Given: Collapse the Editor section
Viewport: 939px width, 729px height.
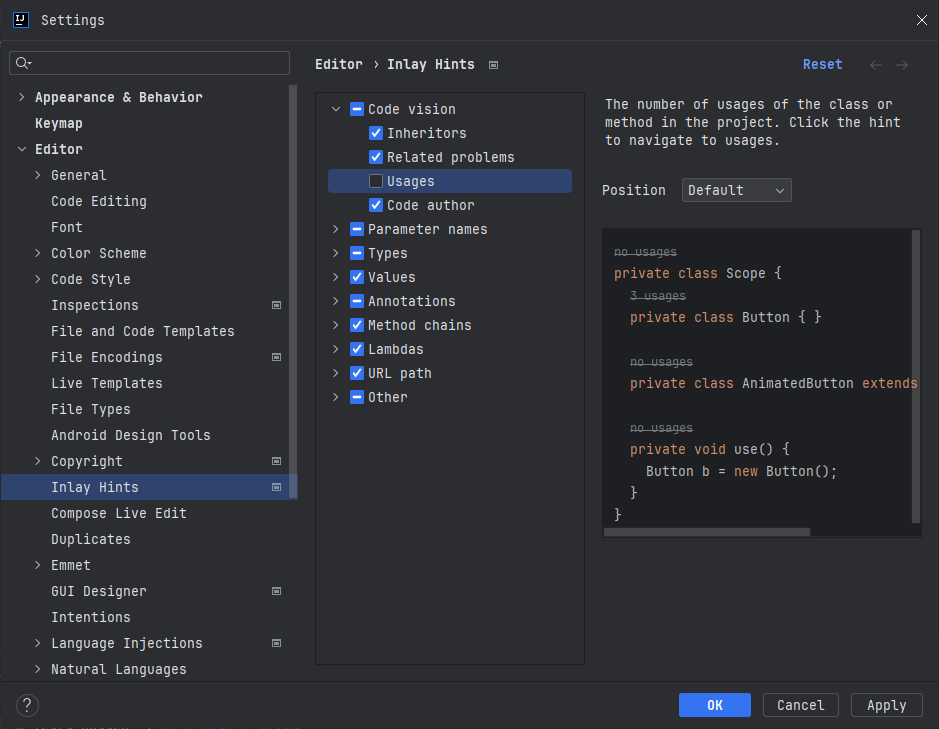Looking at the screenshot, I should coord(22,149).
